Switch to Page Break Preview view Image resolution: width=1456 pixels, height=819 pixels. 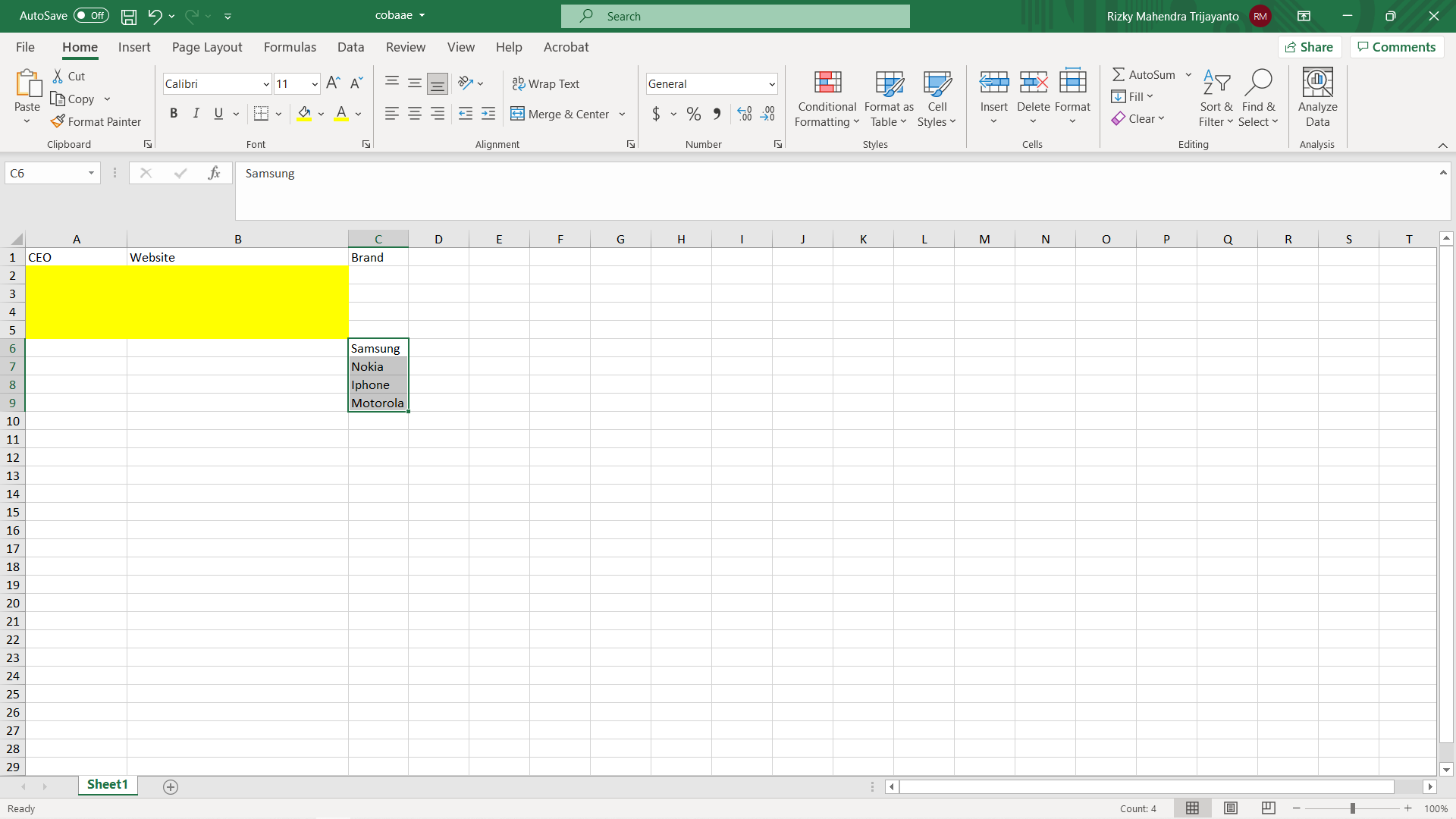[1268, 808]
